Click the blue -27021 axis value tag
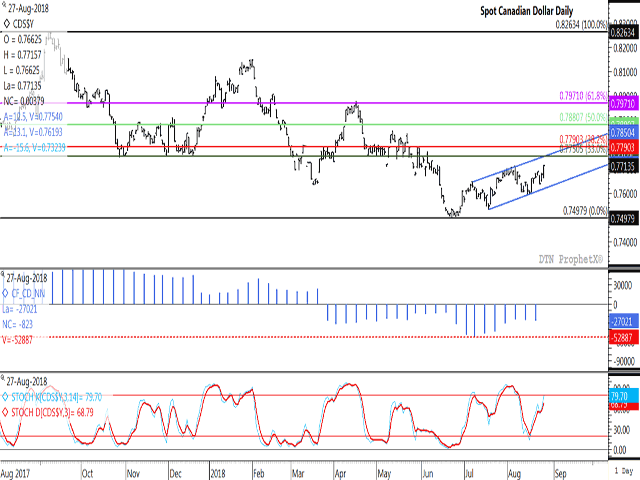Viewport: 640px width, 480px height. tap(624, 321)
